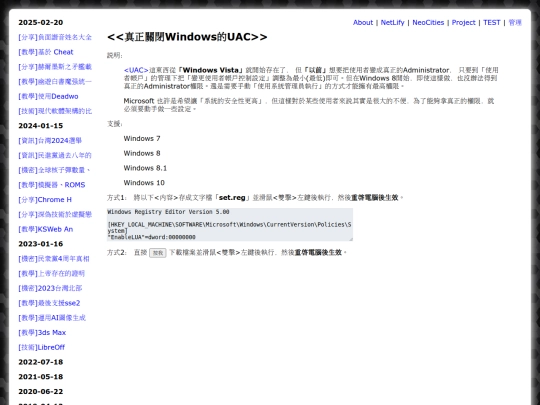
Task: Open the [分享] link ending in 艦載
Action: (x=55, y=67)
